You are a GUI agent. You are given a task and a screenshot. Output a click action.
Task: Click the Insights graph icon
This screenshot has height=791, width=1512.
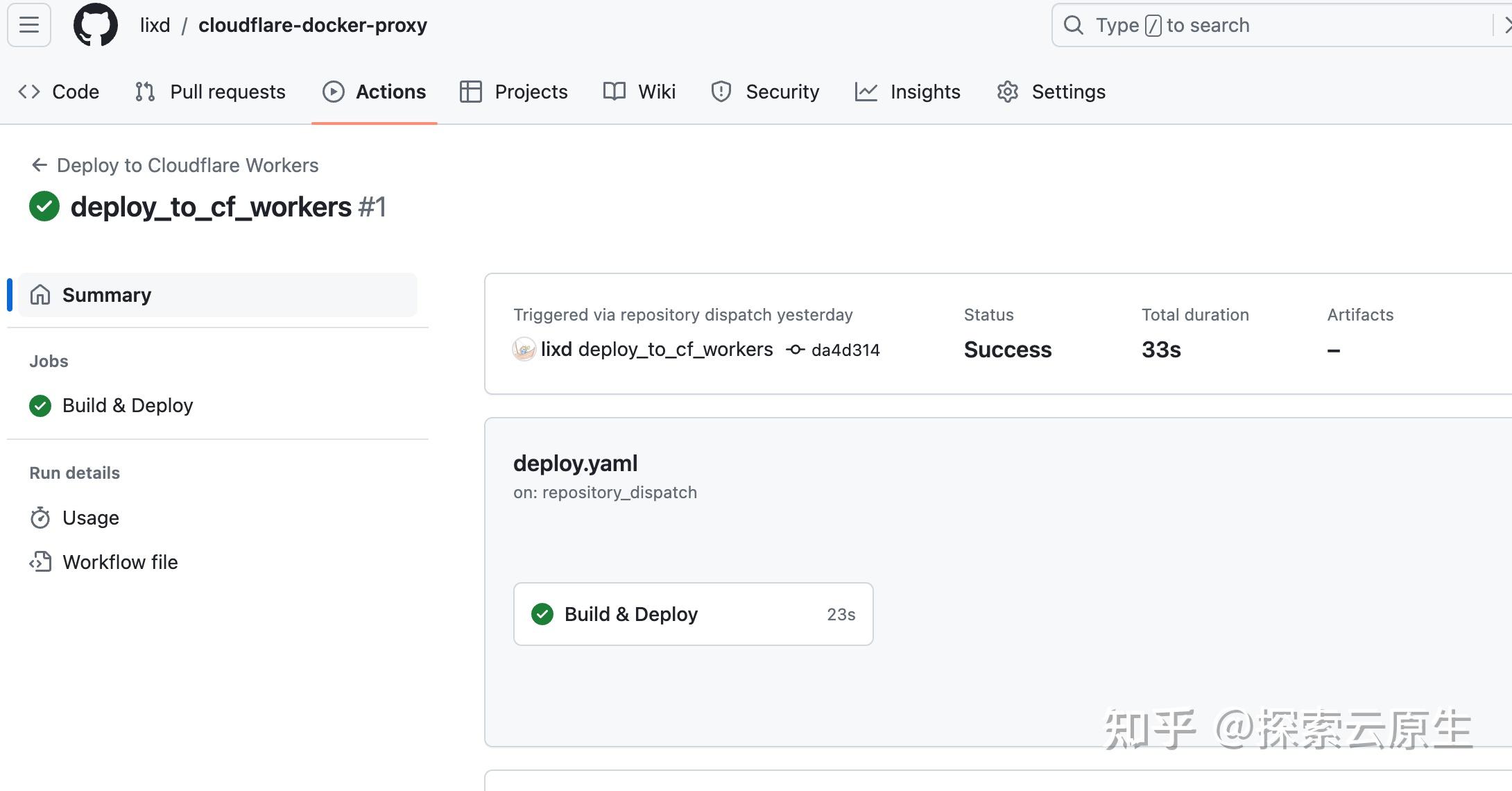(x=866, y=91)
